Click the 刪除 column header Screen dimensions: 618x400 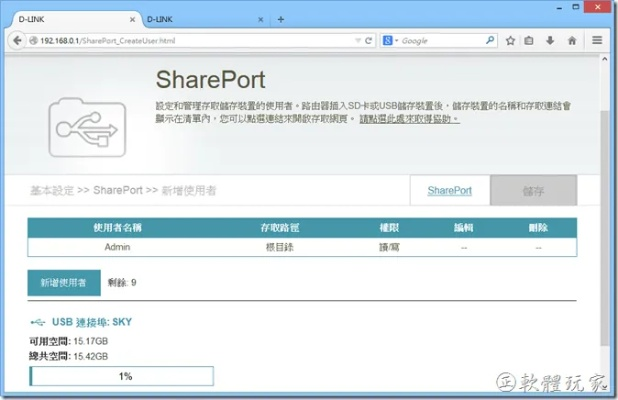[538, 227]
